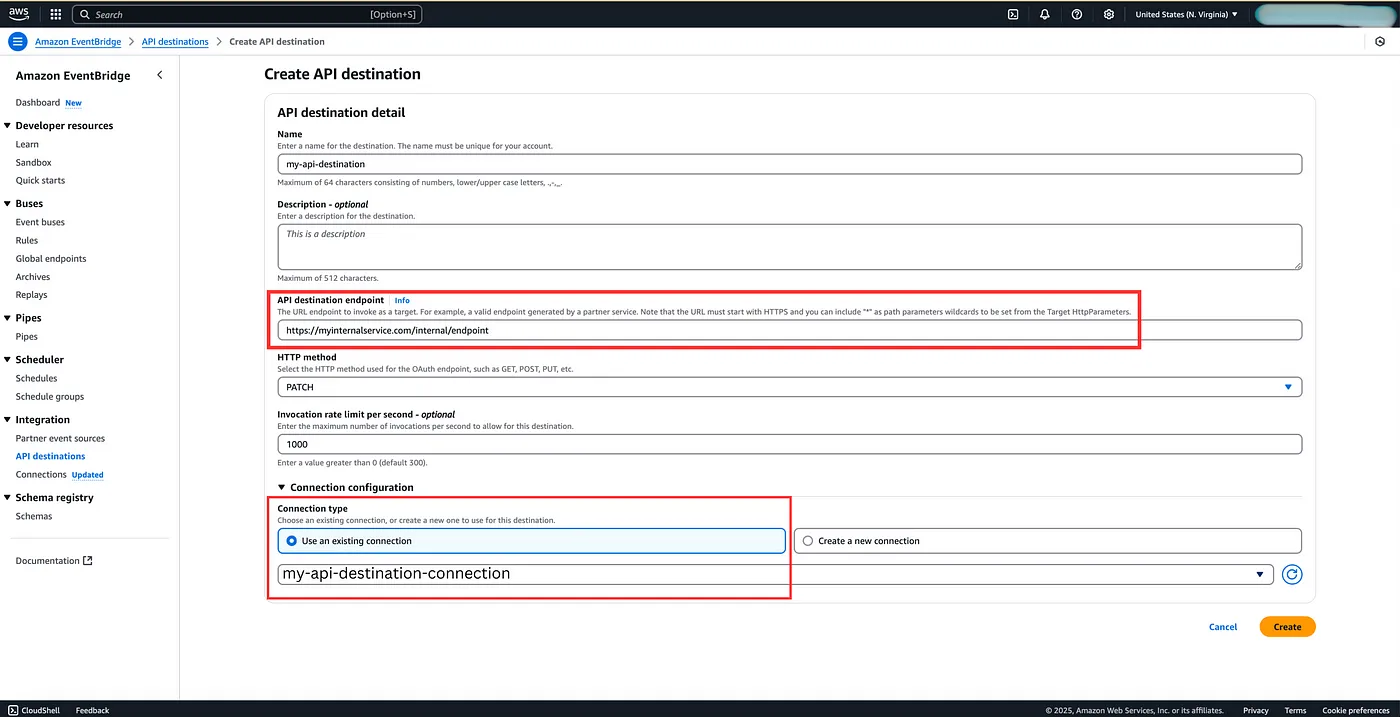Open the my-api-destination-connection dropdown
This screenshot has height=717, width=1400.
tap(775, 574)
